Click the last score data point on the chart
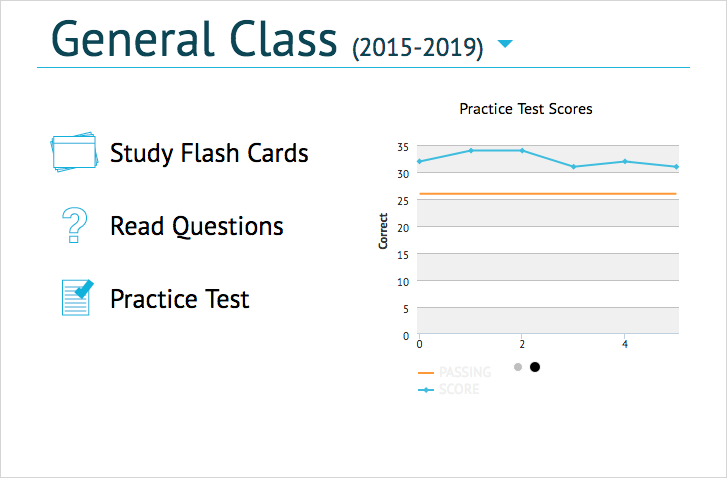727x478 pixels. click(676, 166)
